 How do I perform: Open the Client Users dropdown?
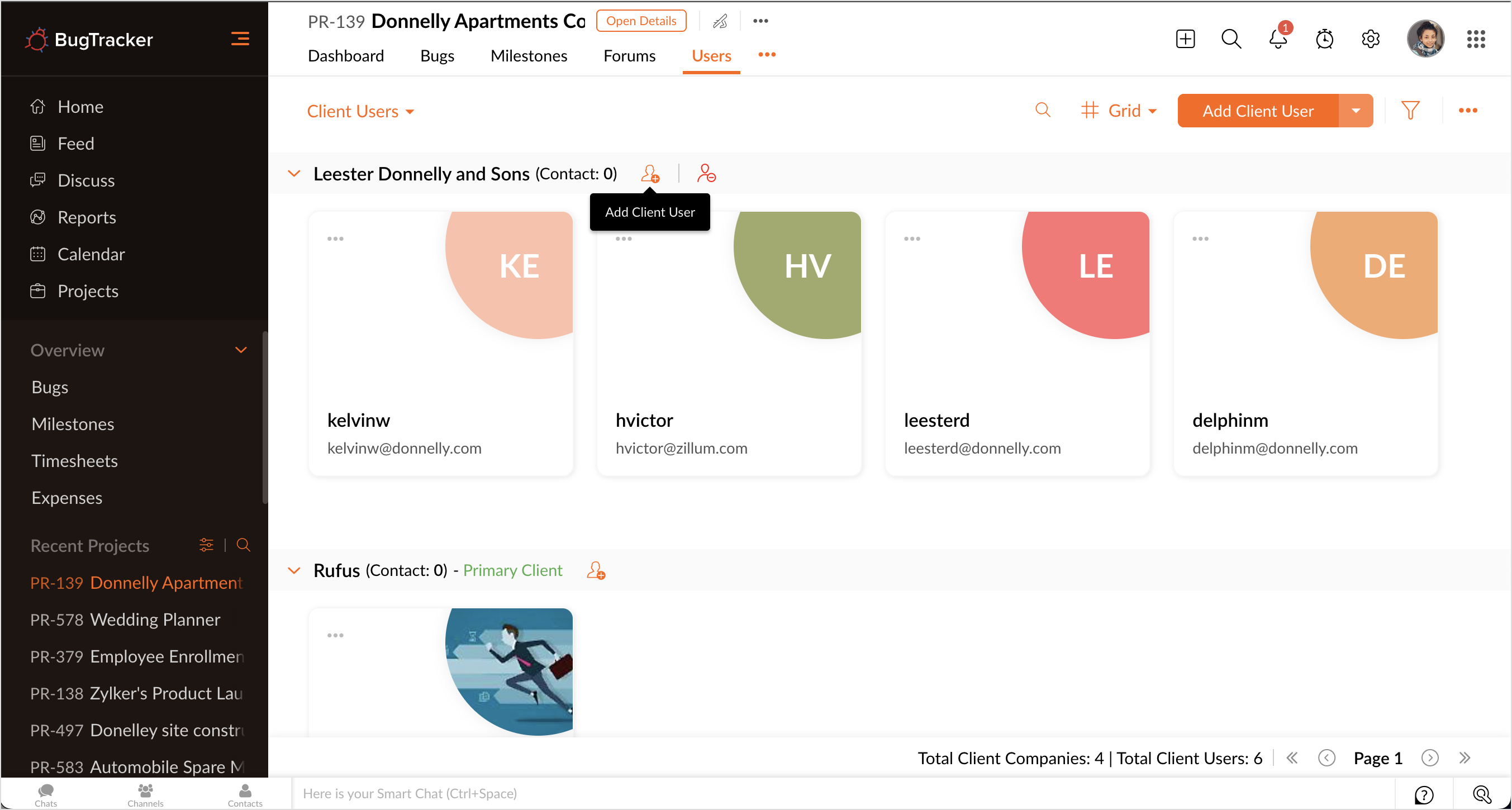click(x=360, y=111)
